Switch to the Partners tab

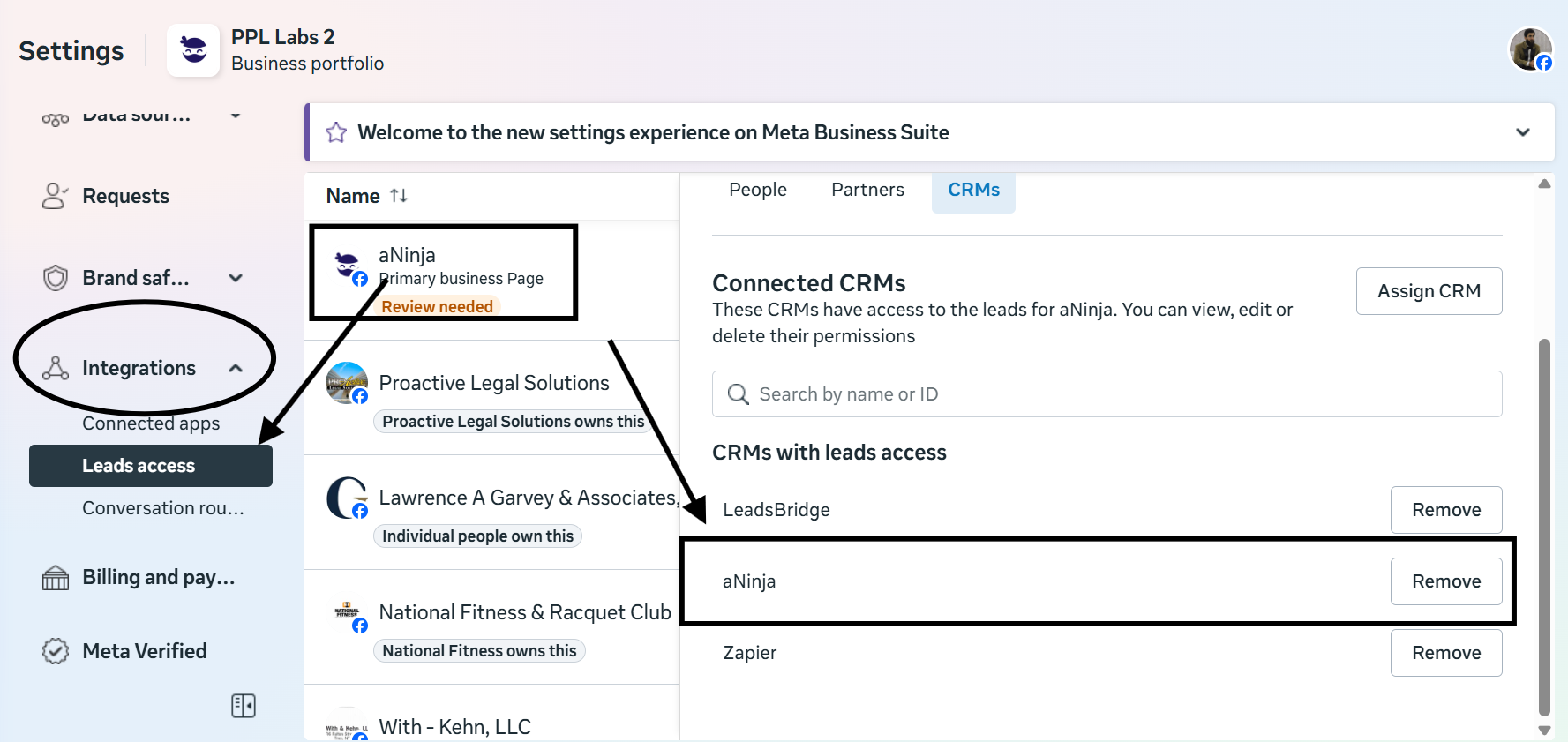(x=867, y=190)
